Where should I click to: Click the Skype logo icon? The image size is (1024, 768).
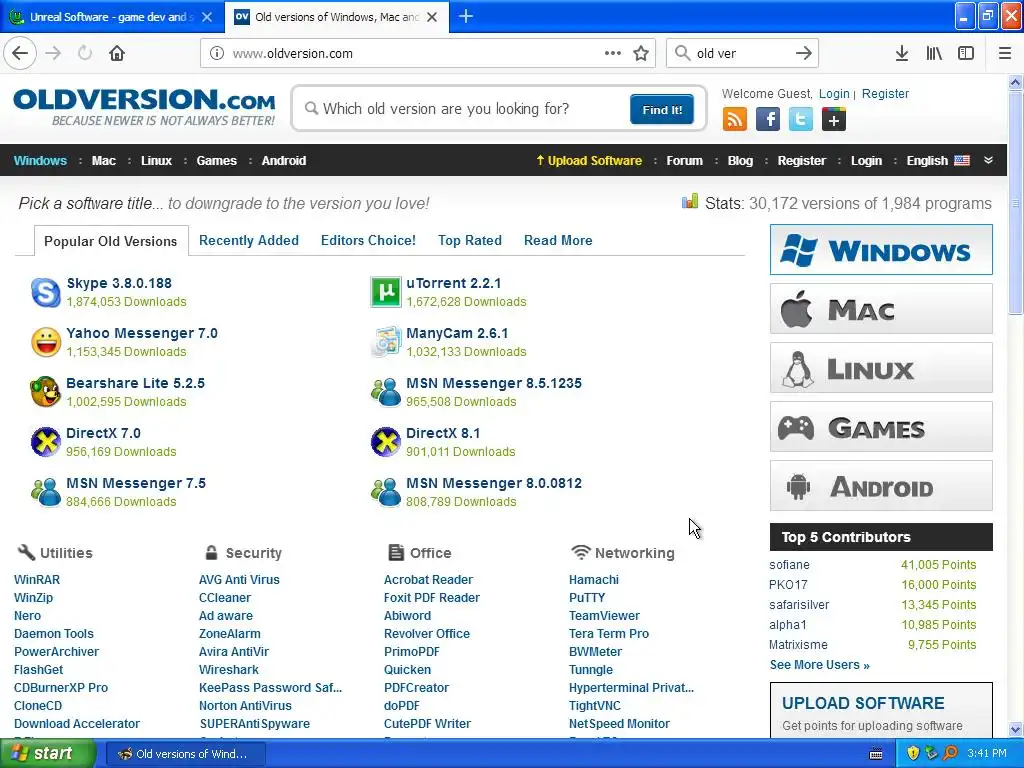point(46,292)
